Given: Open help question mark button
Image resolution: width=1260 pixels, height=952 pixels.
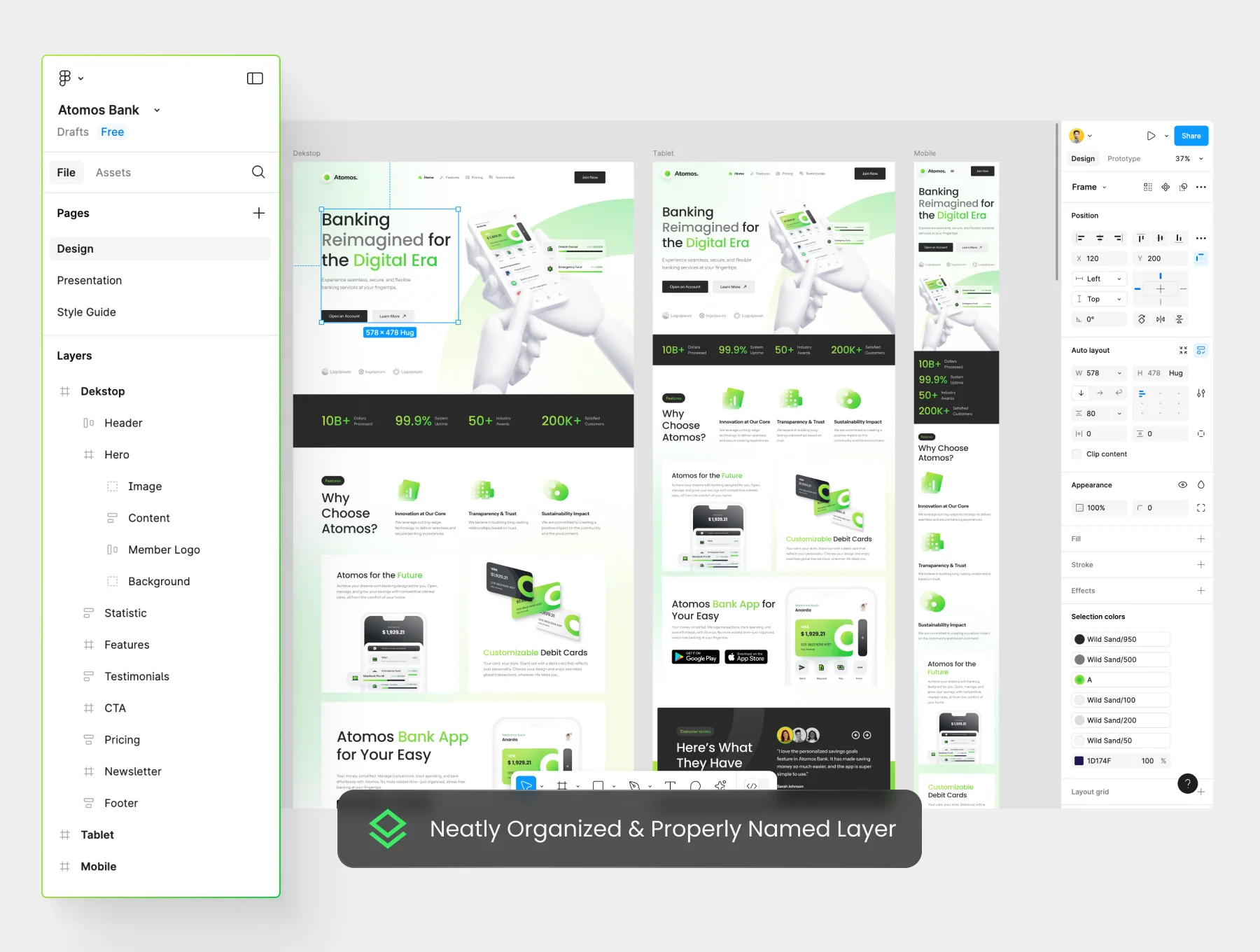Looking at the screenshot, I should coord(1187,783).
